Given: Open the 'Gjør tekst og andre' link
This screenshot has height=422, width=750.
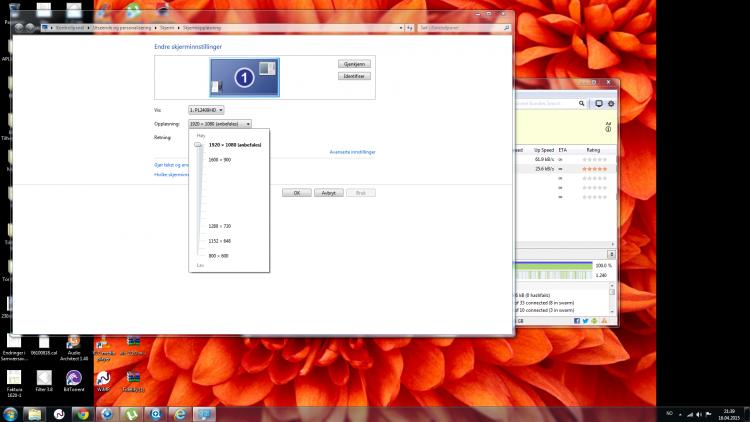Looking at the screenshot, I should coord(171,165).
